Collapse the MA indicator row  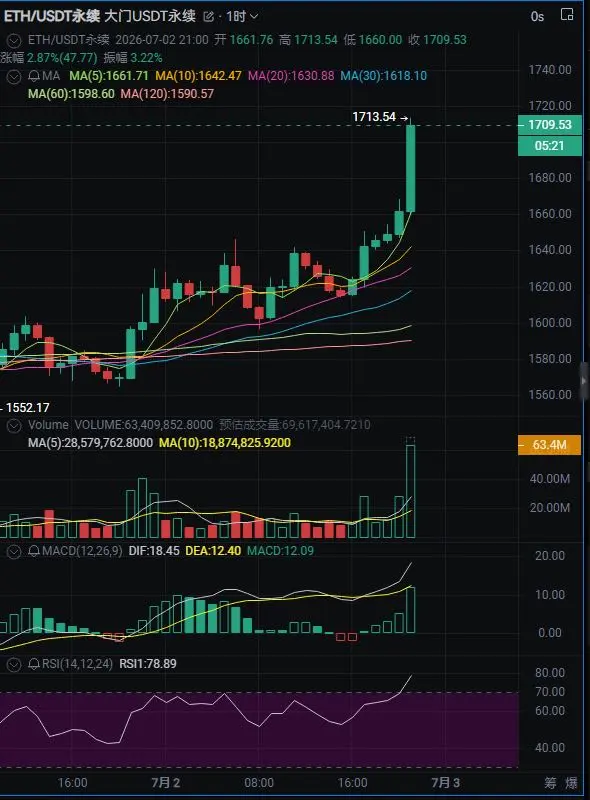click(14, 77)
